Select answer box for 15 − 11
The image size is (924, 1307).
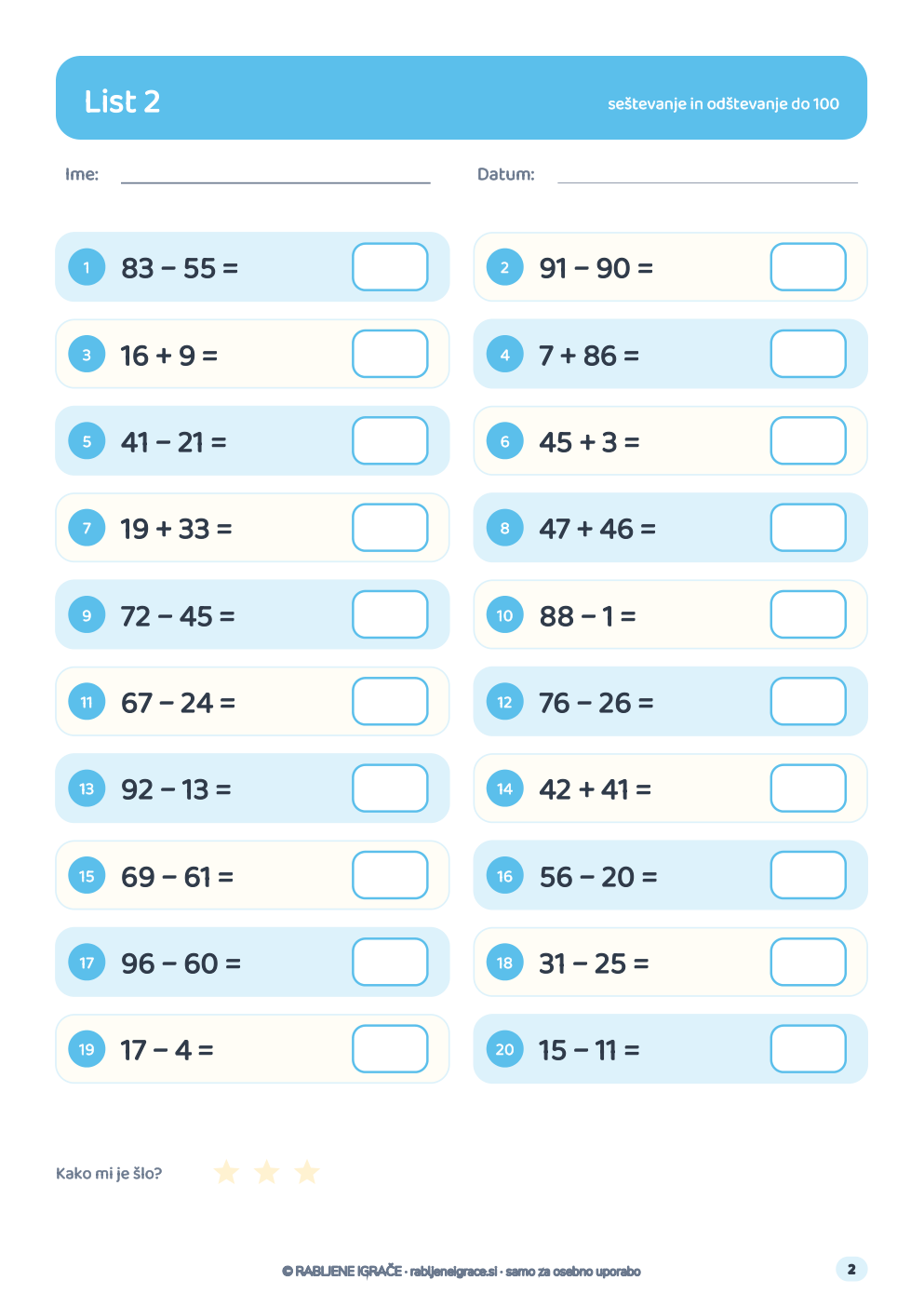point(809,1049)
